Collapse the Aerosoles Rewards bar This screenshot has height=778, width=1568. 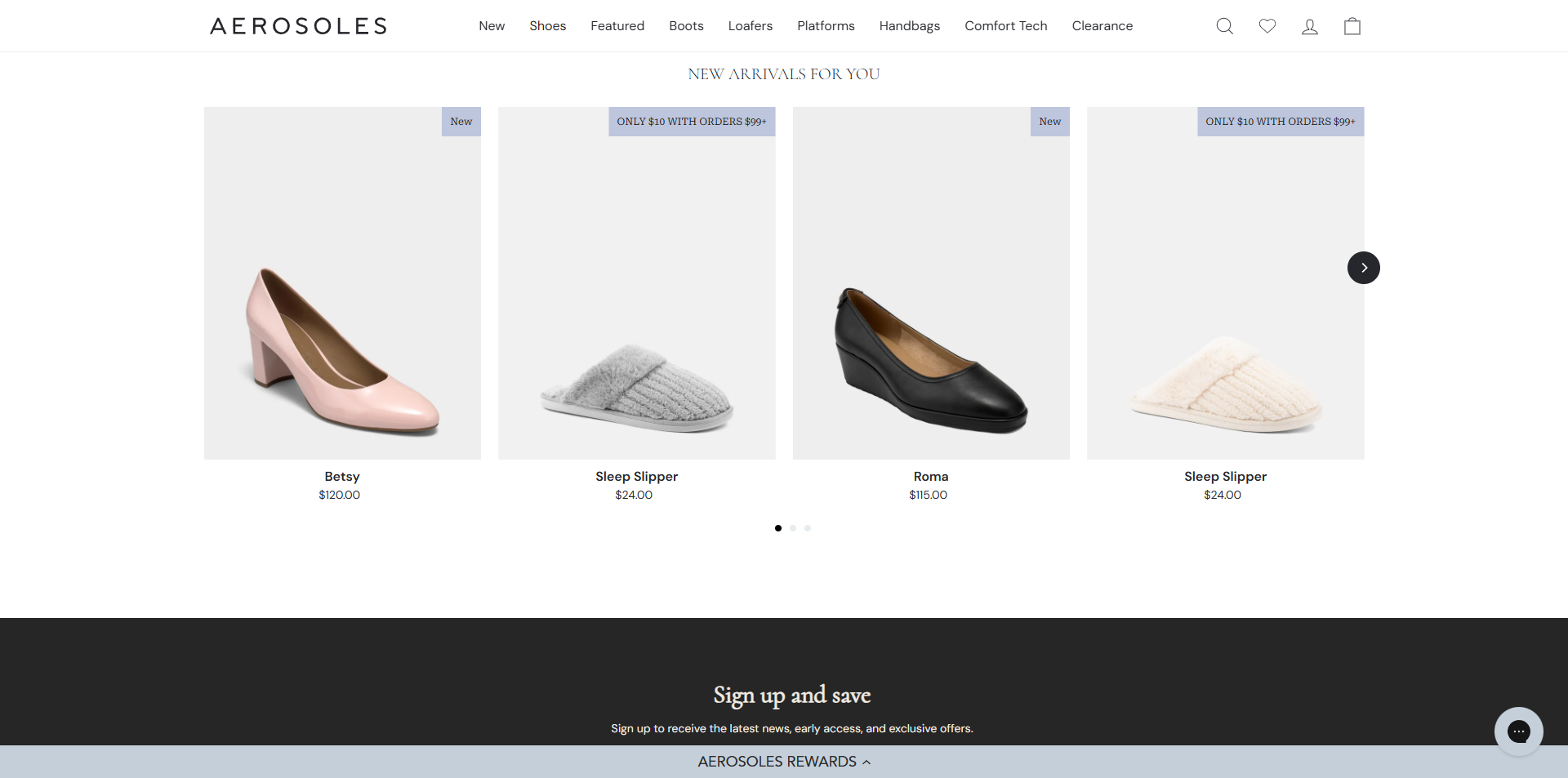[x=784, y=762]
